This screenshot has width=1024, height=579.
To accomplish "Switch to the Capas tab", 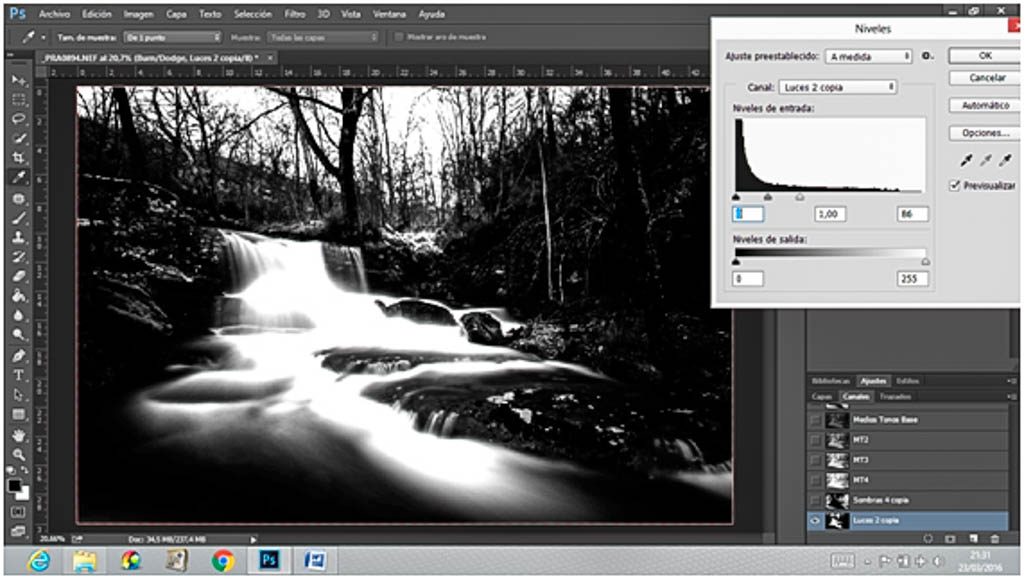I will 822,397.
